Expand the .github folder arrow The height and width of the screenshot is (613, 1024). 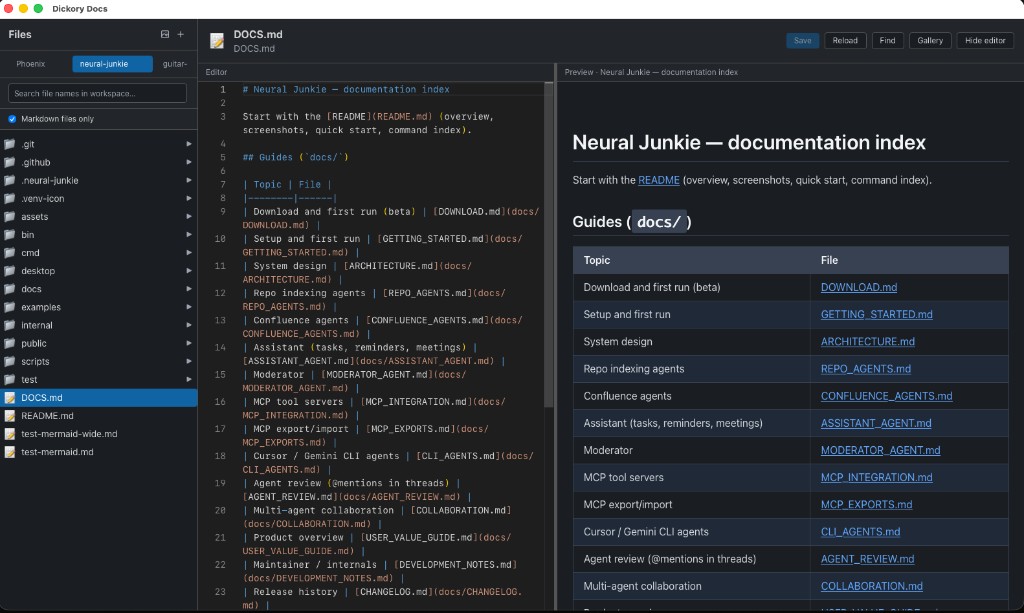click(x=189, y=163)
